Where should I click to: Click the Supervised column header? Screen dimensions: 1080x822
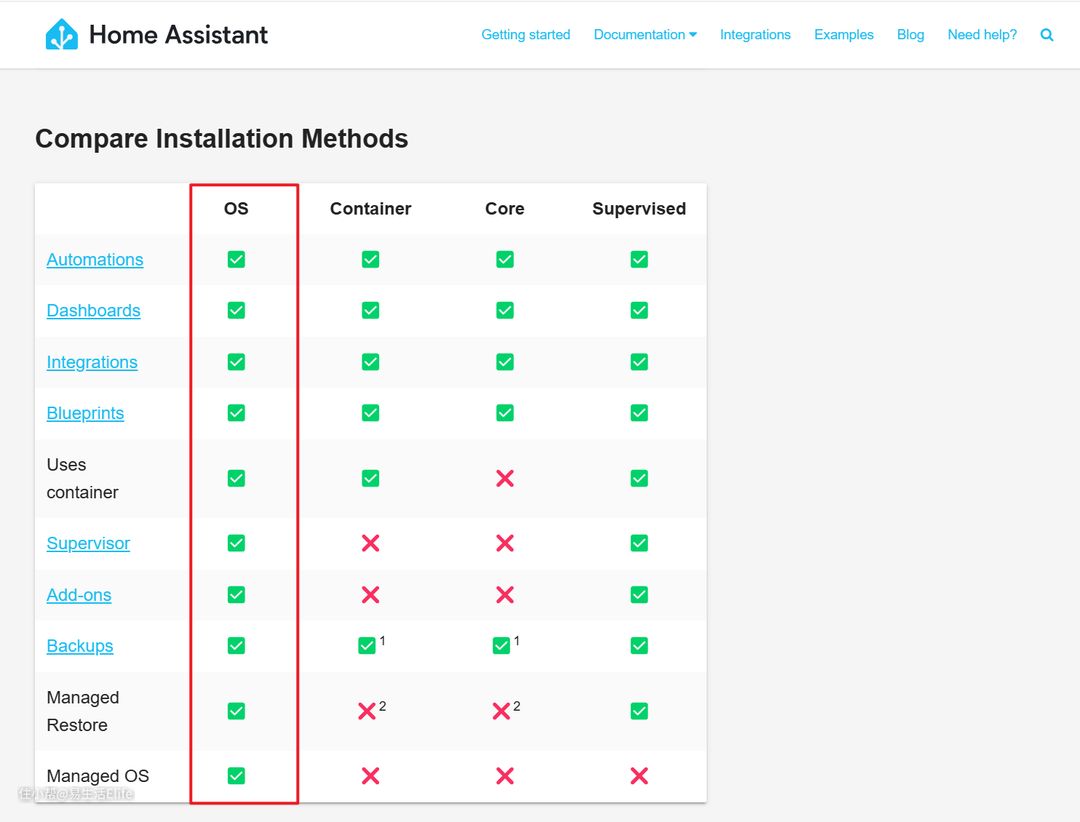(639, 209)
